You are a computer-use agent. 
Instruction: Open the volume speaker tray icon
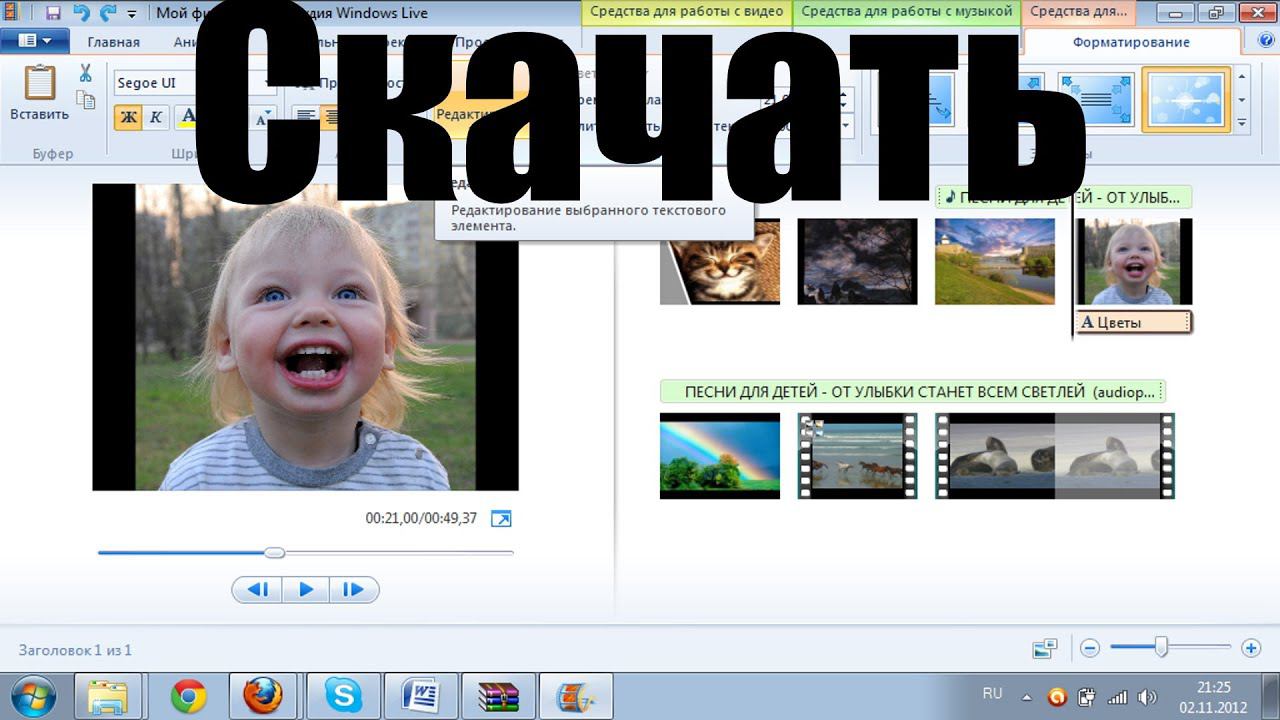[1147, 697]
